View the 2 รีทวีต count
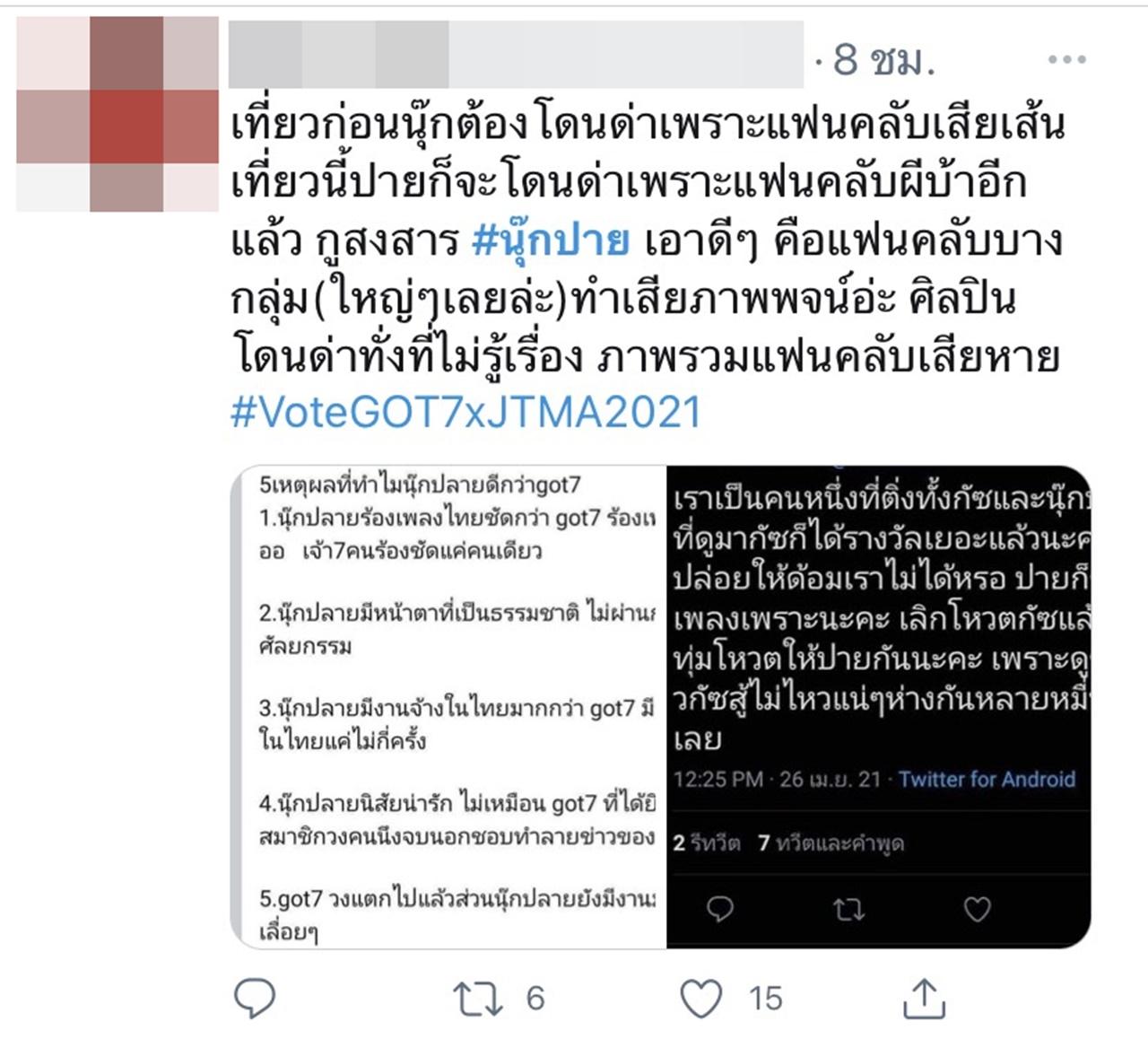The height and width of the screenshot is (1039, 1148). 707,843
